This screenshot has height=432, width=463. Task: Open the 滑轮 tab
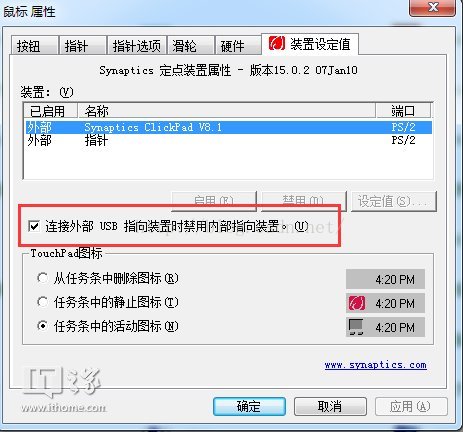tap(190, 45)
